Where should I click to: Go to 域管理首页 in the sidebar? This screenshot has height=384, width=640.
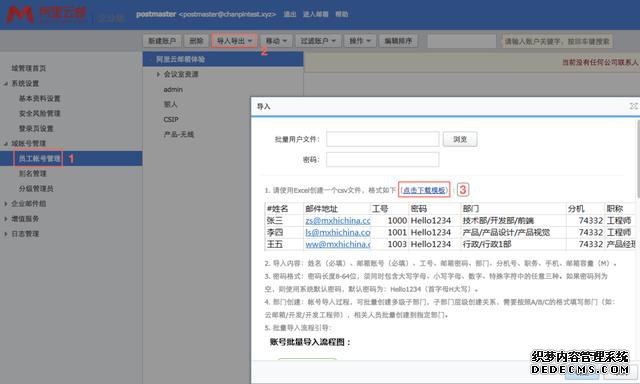coord(29,68)
